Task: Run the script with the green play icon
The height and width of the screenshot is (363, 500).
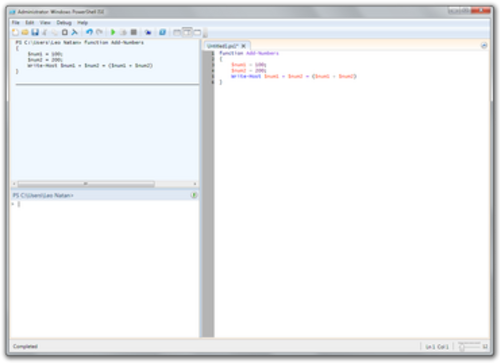Action: click(113, 32)
